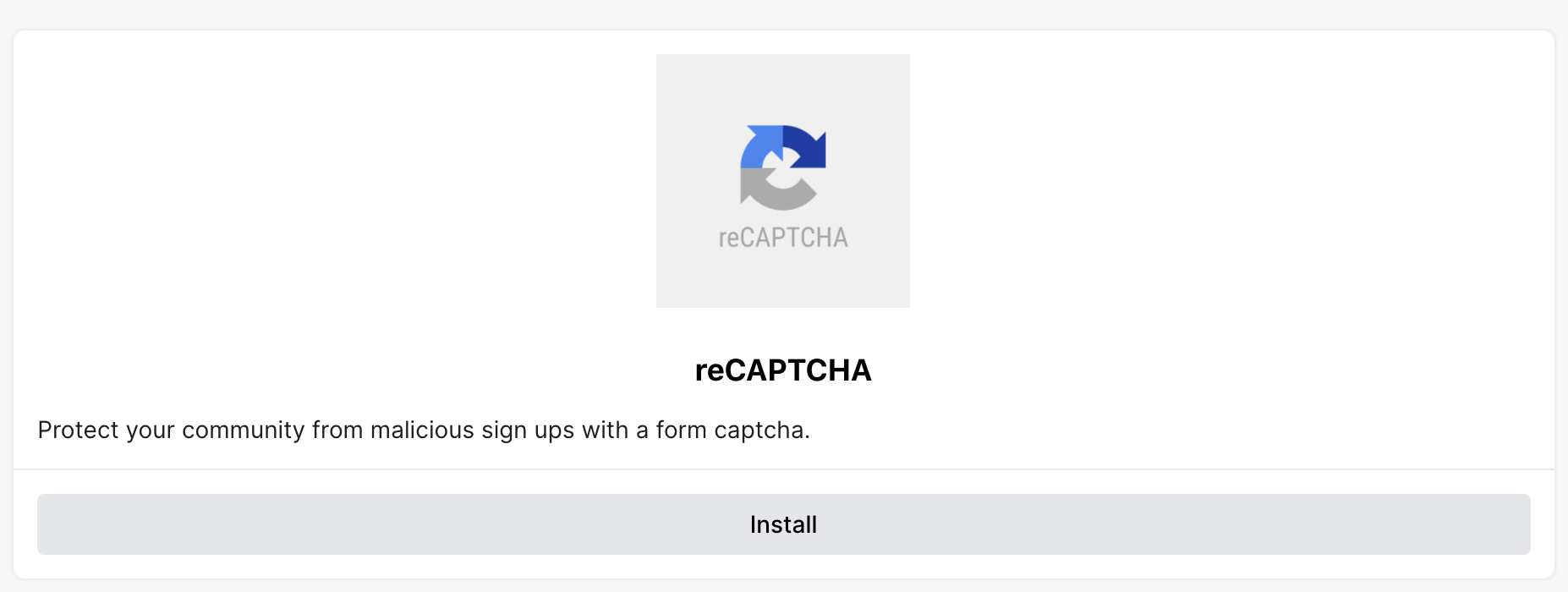
Task: Click the word "your" in the description
Action: 150,430
